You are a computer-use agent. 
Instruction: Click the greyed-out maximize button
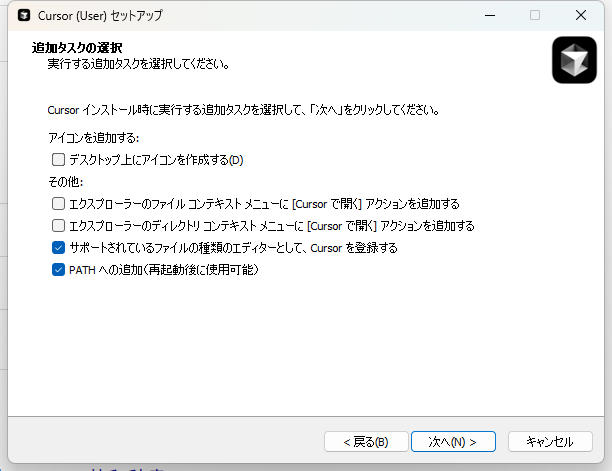pyautogui.click(x=535, y=16)
